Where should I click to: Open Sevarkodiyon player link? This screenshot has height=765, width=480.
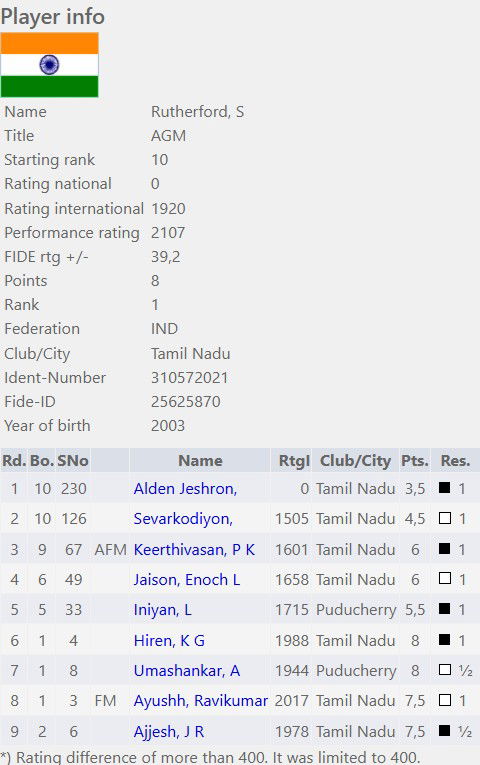[x=183, y=519]
